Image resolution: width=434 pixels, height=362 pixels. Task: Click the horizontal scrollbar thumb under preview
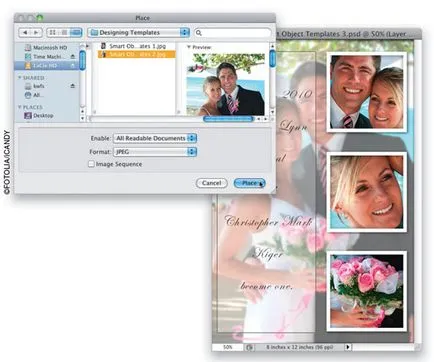pos(228,119)
